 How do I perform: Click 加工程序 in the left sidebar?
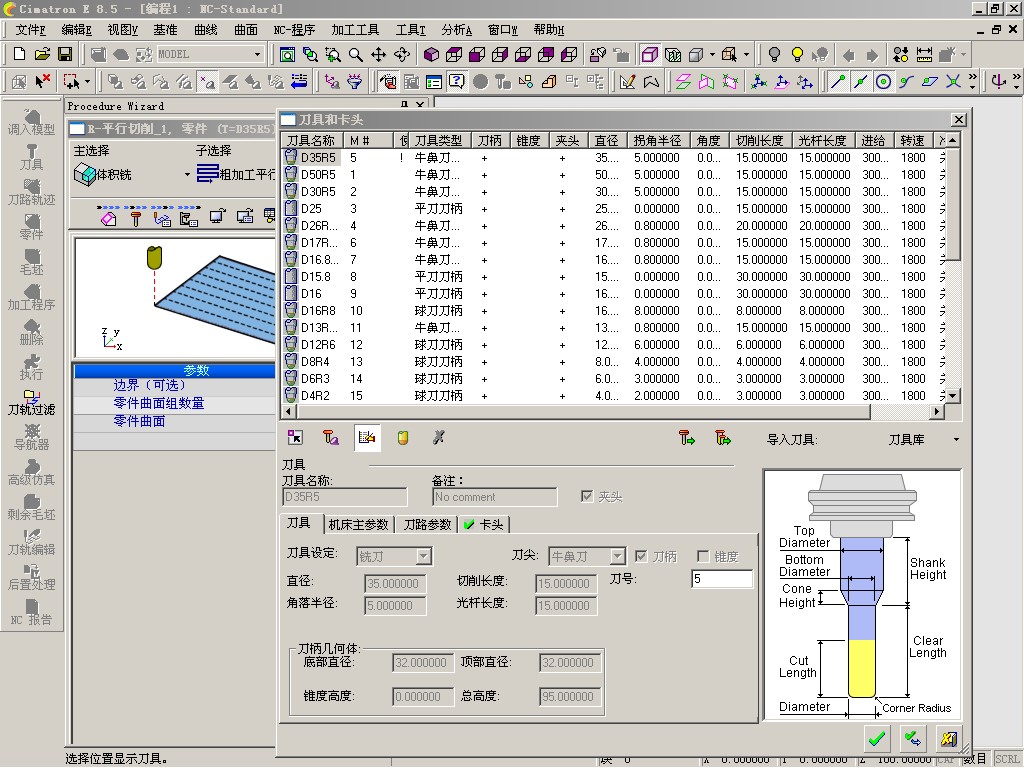pyautogui.click(x=31, y=298)
